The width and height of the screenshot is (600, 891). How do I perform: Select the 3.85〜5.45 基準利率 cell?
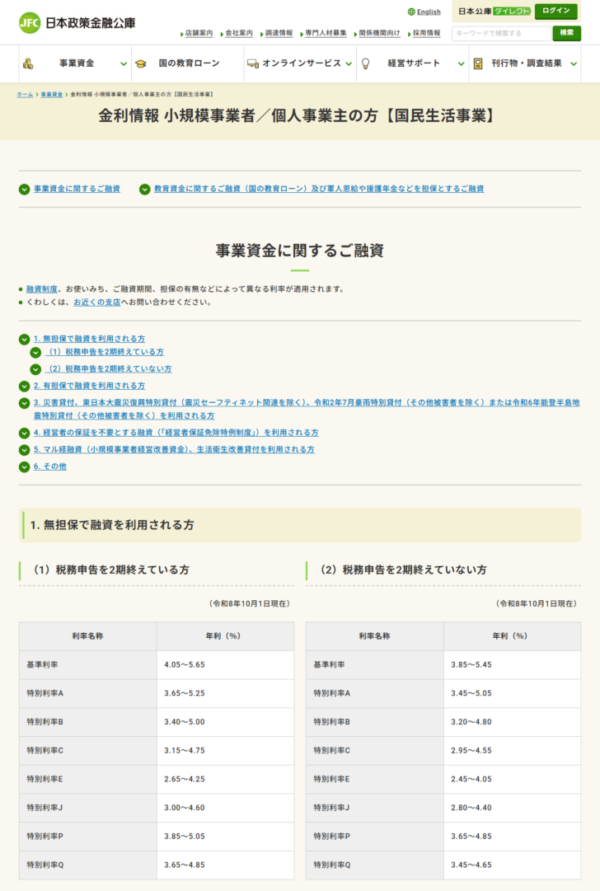512,665
